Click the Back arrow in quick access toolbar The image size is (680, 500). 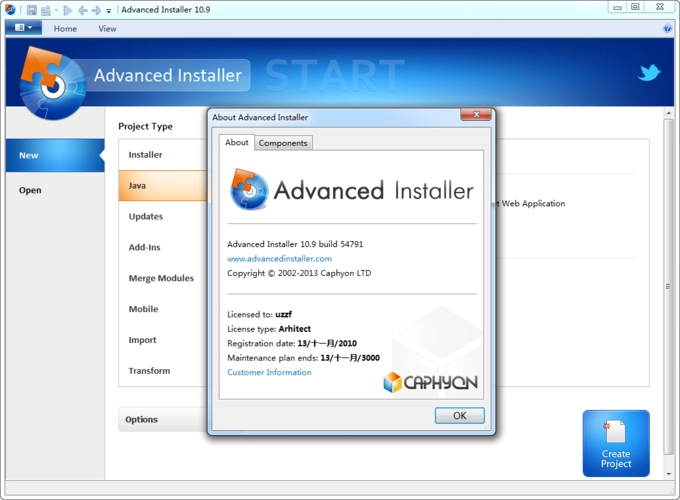(82, 10)
